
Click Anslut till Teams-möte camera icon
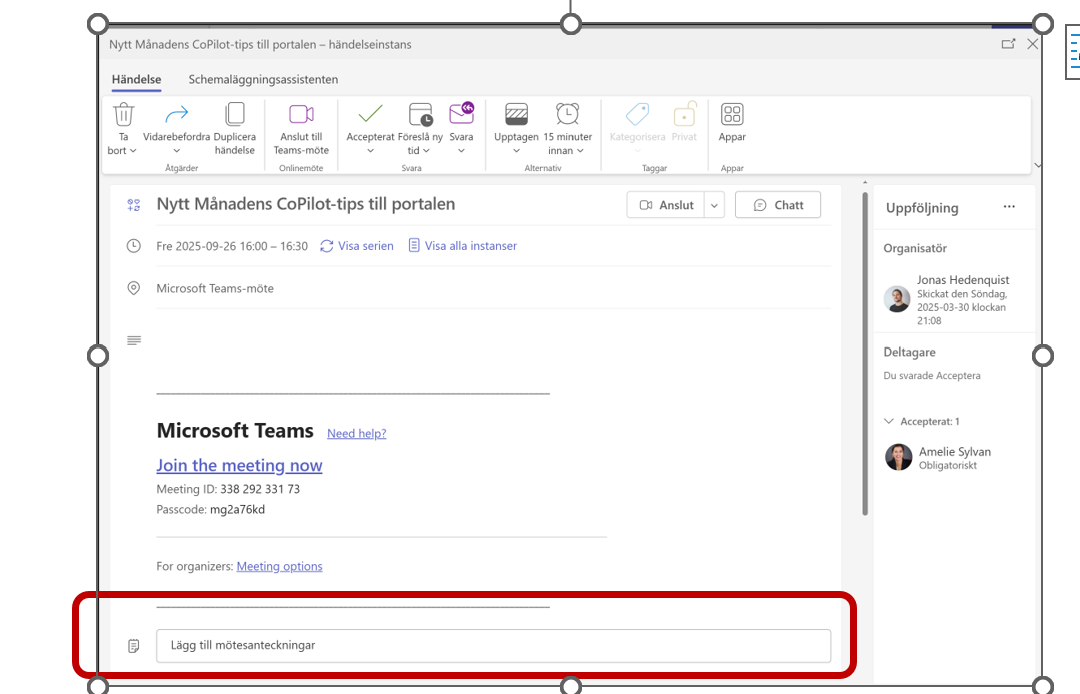pyautogui.click(x=301, y=114)
